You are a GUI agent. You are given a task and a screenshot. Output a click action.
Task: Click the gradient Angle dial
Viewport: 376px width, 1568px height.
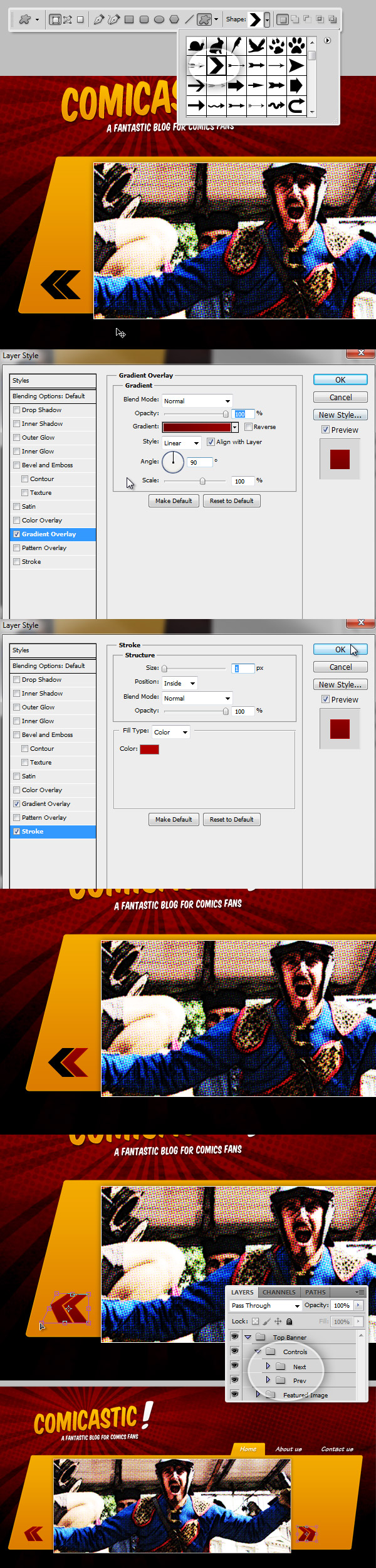[x=173, y=462]
